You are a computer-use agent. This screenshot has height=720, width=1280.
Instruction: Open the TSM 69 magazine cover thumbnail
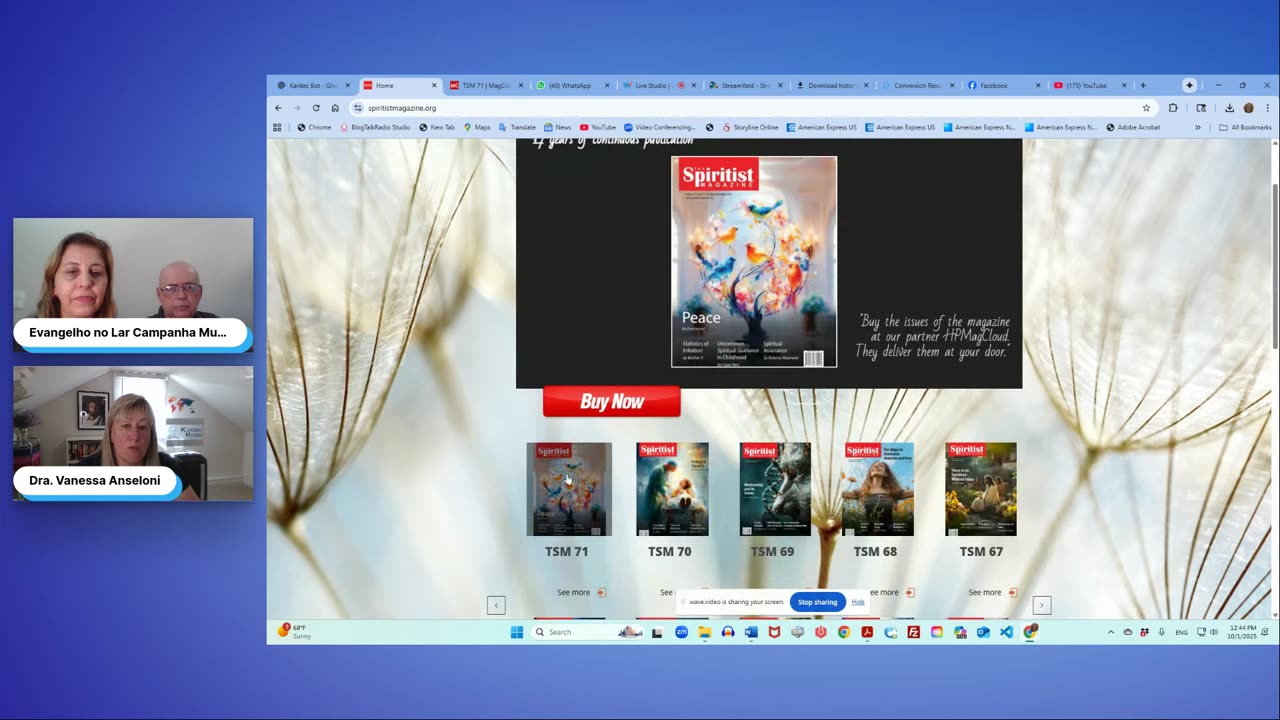click(x=775, y=489)
